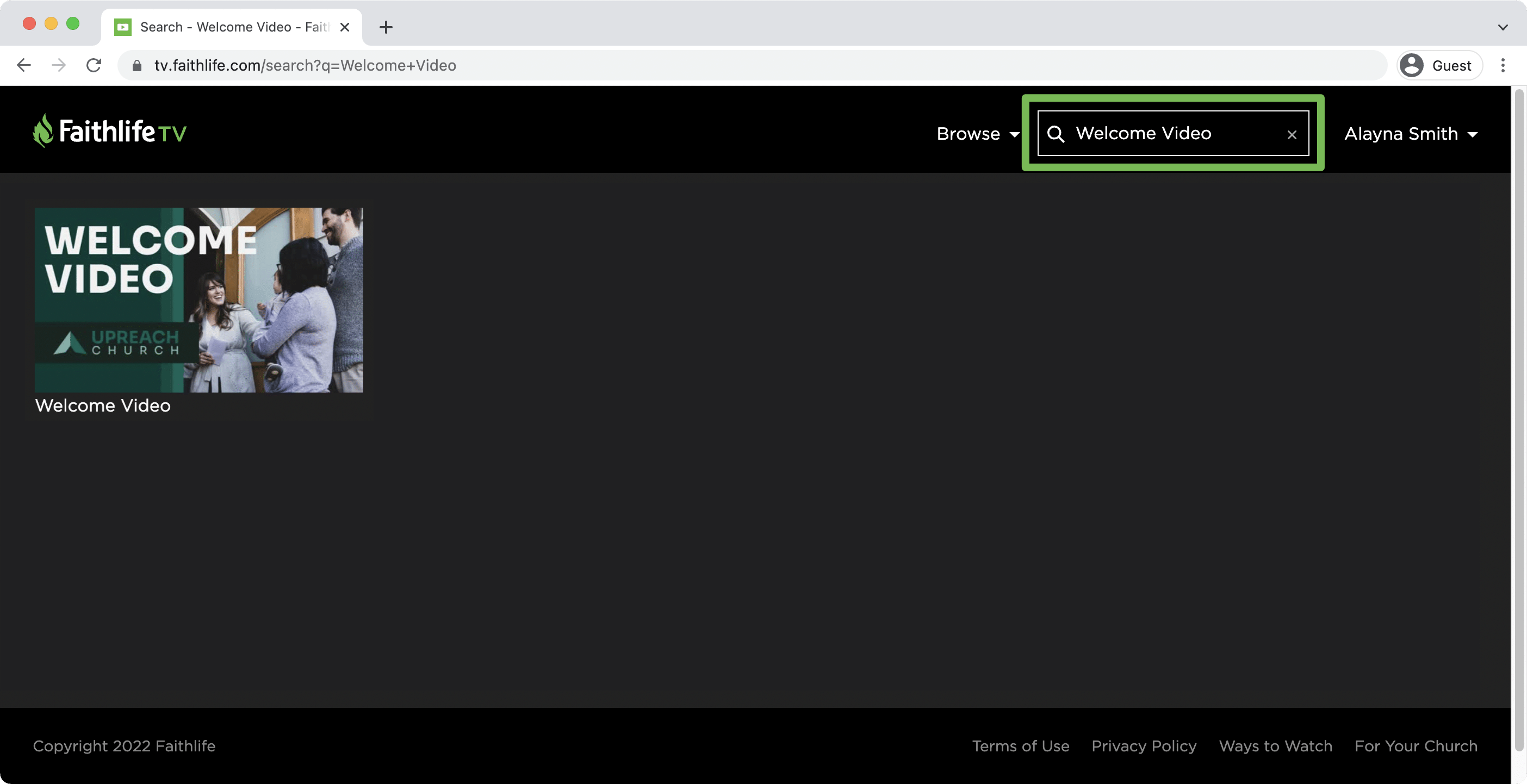Image resolution: width=1527 pixels, height=784 pixels.
Task: Open the Alayna Smith account menu
Action: pos(1411,134)
